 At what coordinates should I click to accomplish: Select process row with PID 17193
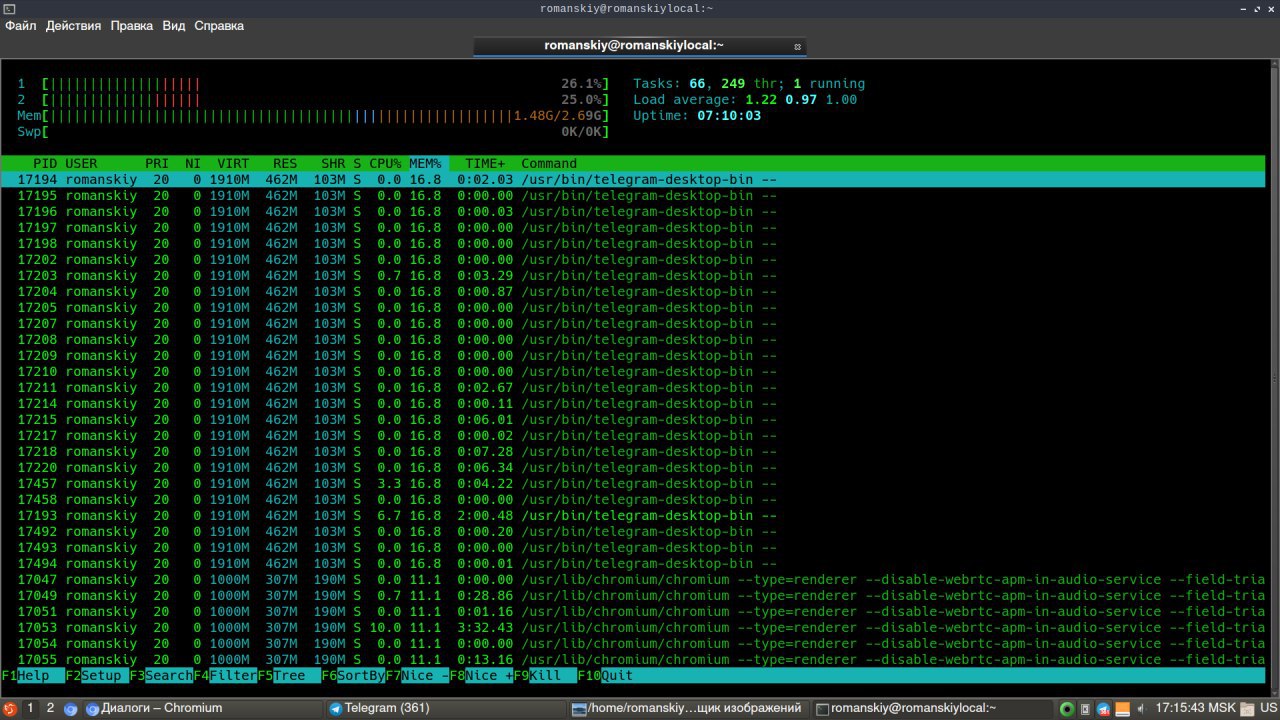click(633, 516)
